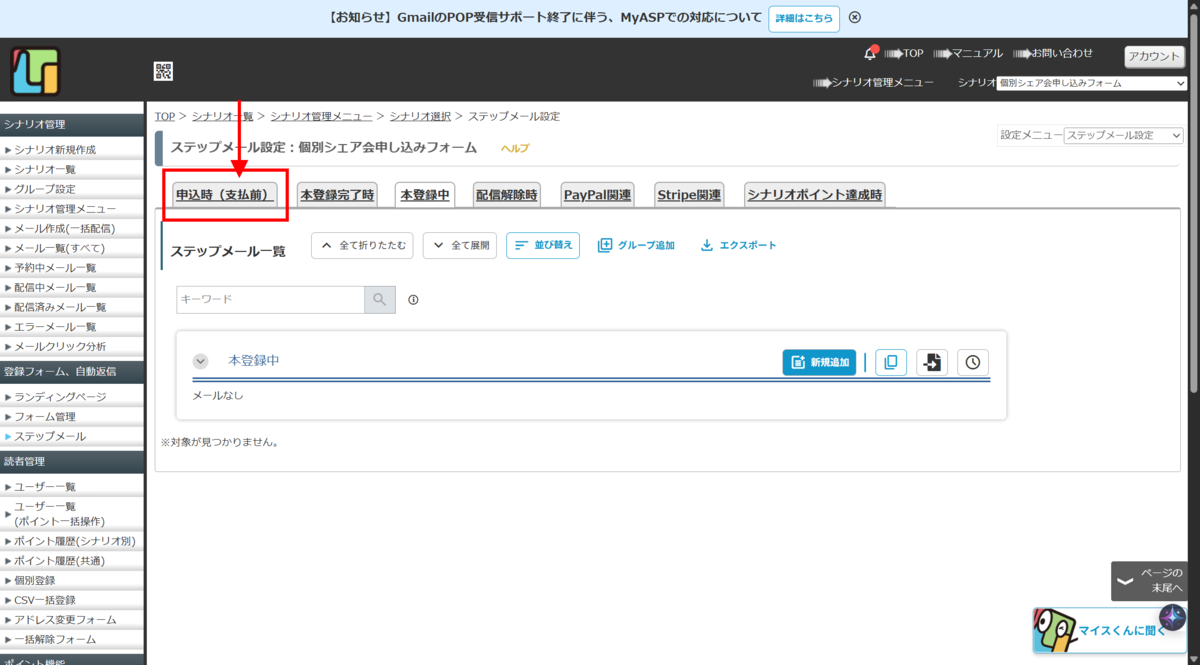
Task: Switch to シナリオポイント達成時 tab
Action: [815, 195]
